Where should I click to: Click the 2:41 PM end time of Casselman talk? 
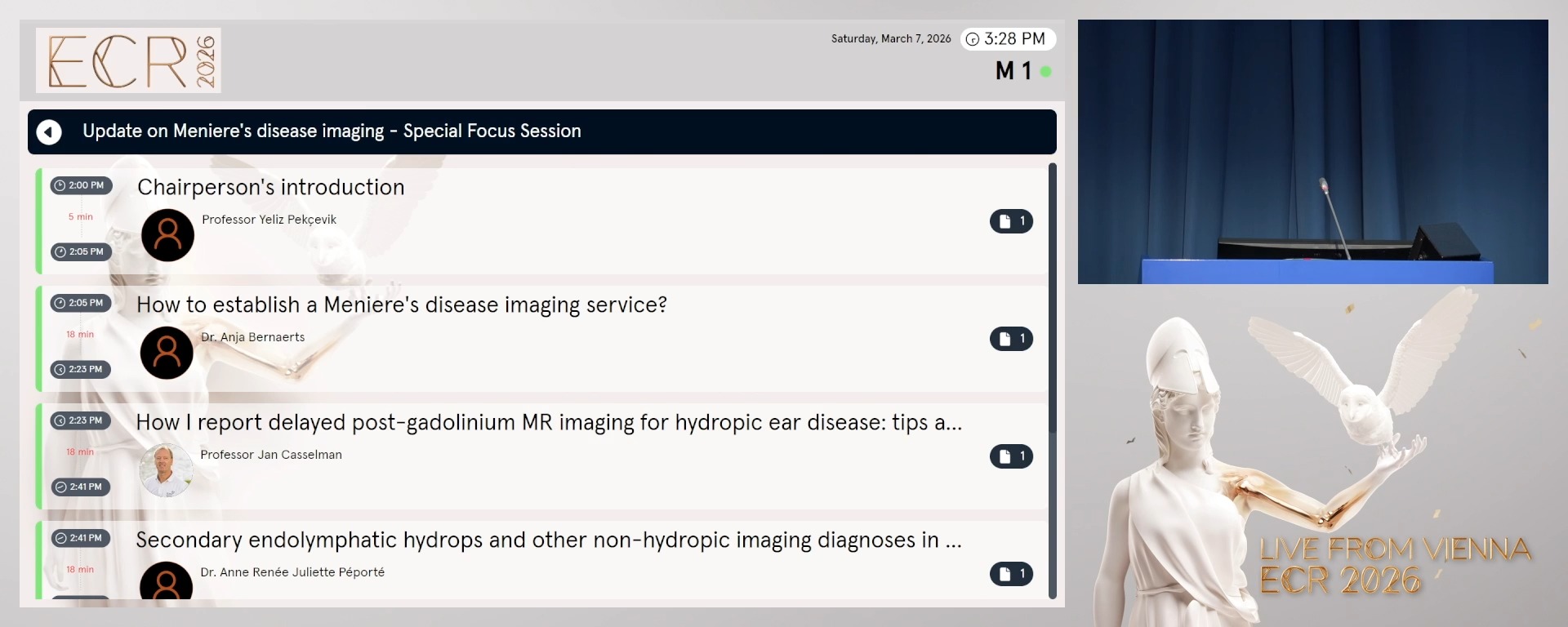[x=81, y=487]
